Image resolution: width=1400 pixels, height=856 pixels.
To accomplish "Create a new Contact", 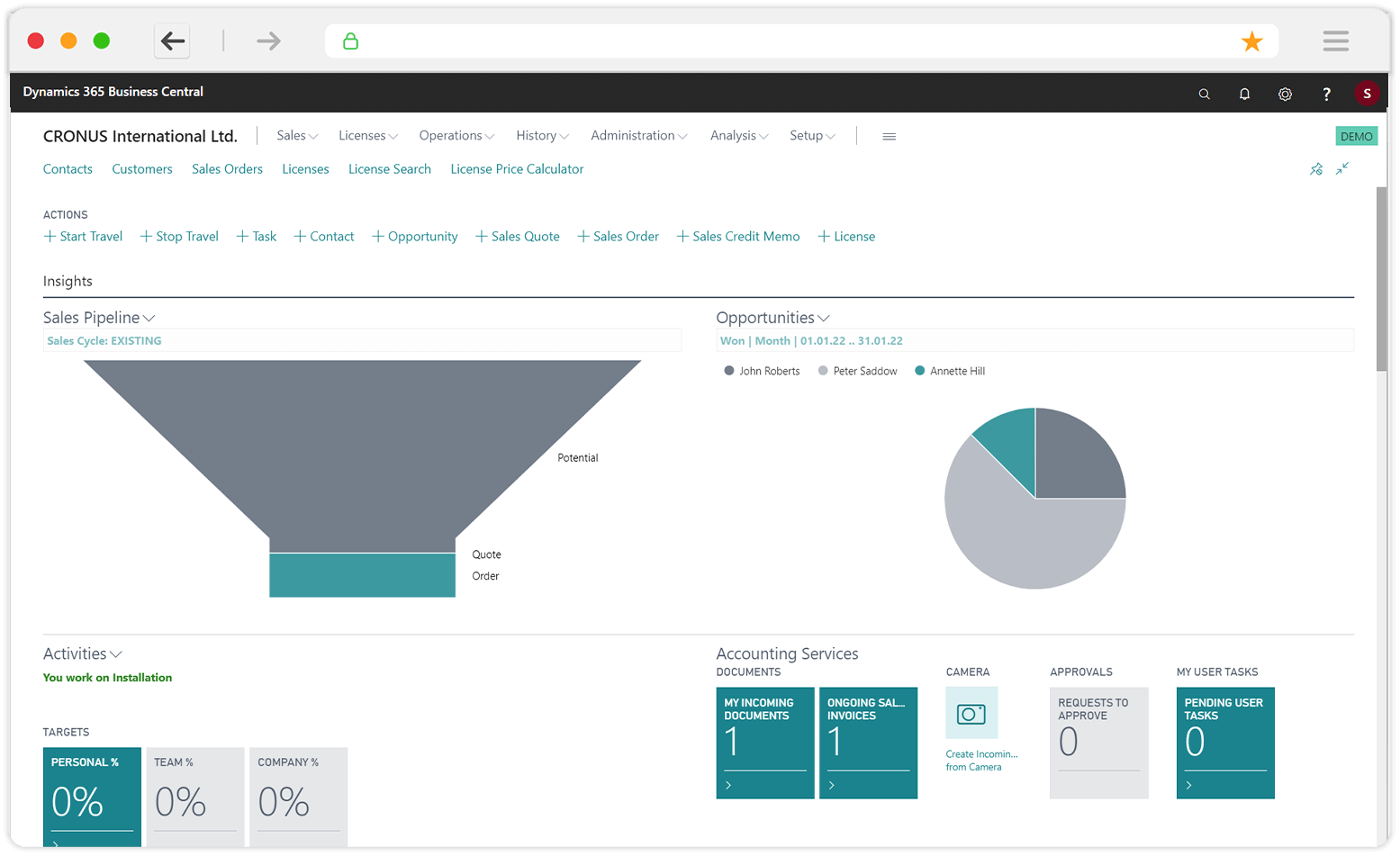I will 324,237.
